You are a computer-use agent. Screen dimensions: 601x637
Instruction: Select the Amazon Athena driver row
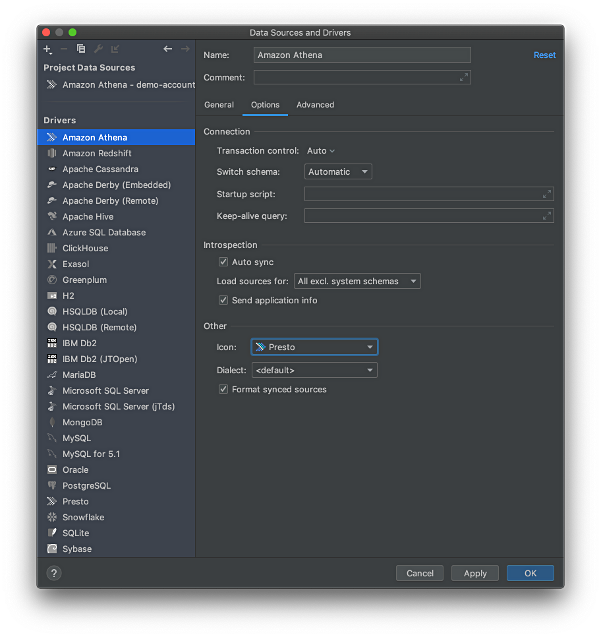tap(116, 137)
